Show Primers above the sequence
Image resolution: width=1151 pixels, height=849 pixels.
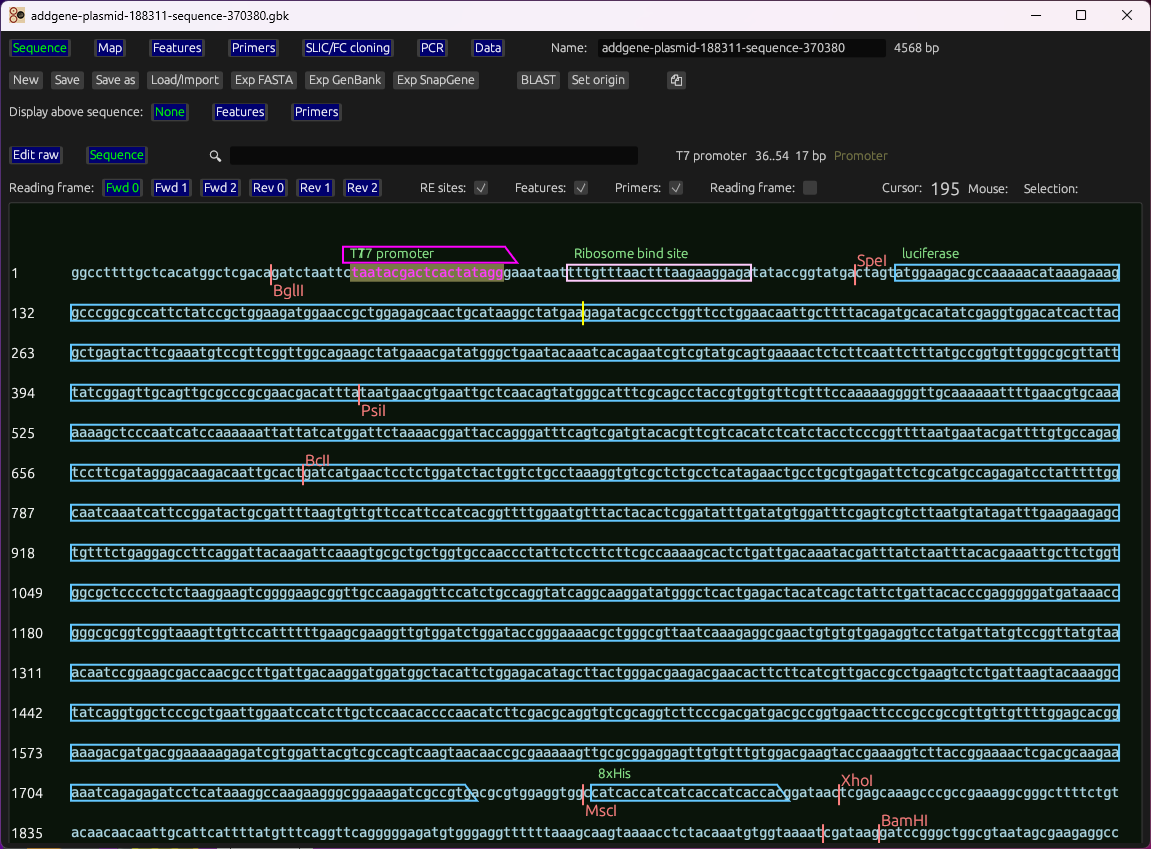(x=316, y=112)
